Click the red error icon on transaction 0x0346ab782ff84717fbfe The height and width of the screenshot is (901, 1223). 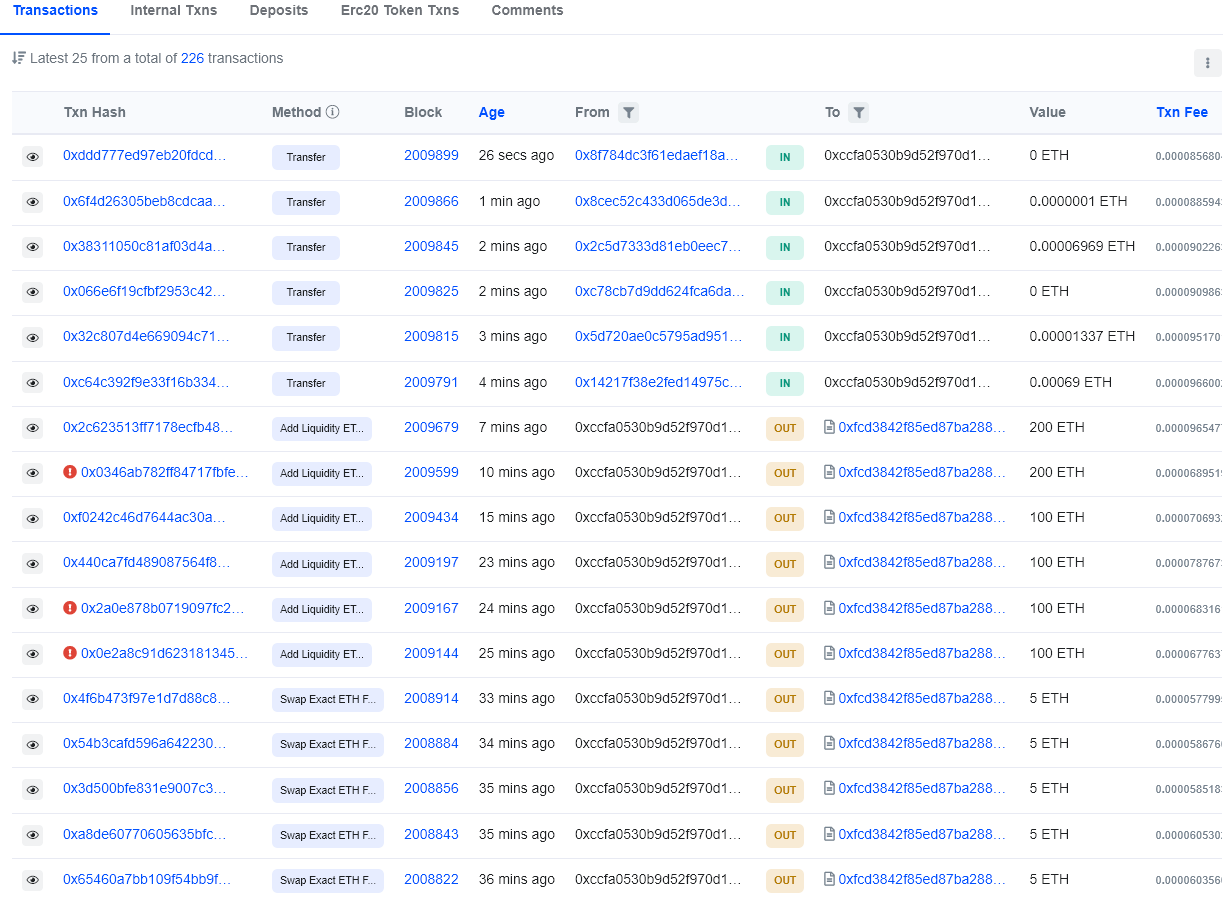(70, 472)
